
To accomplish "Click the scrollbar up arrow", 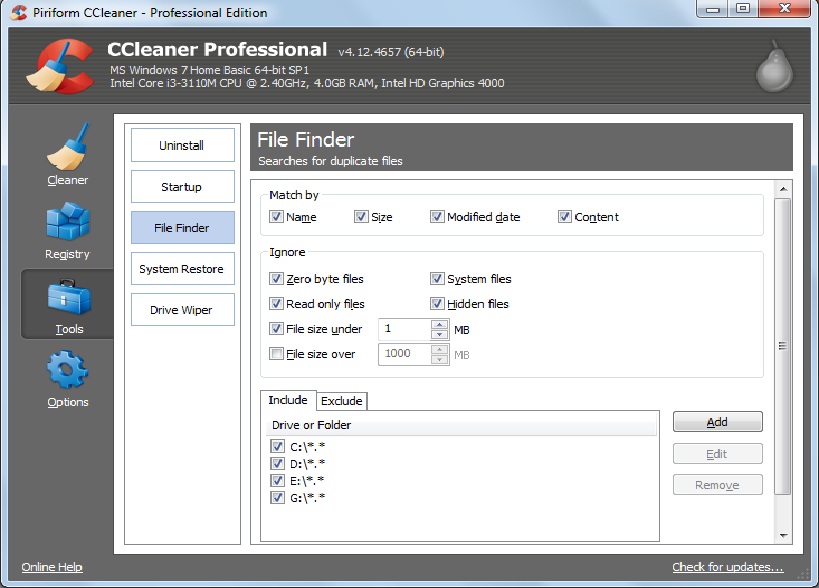I will coord(783,189).
